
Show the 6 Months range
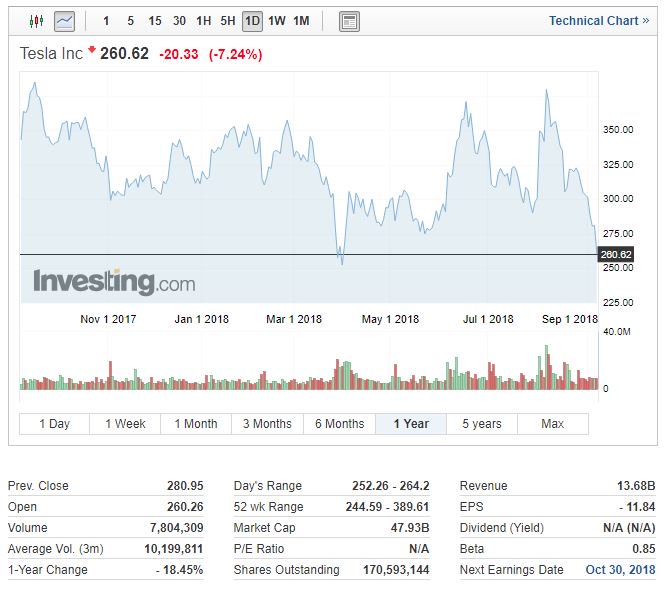tap(340, 424)
